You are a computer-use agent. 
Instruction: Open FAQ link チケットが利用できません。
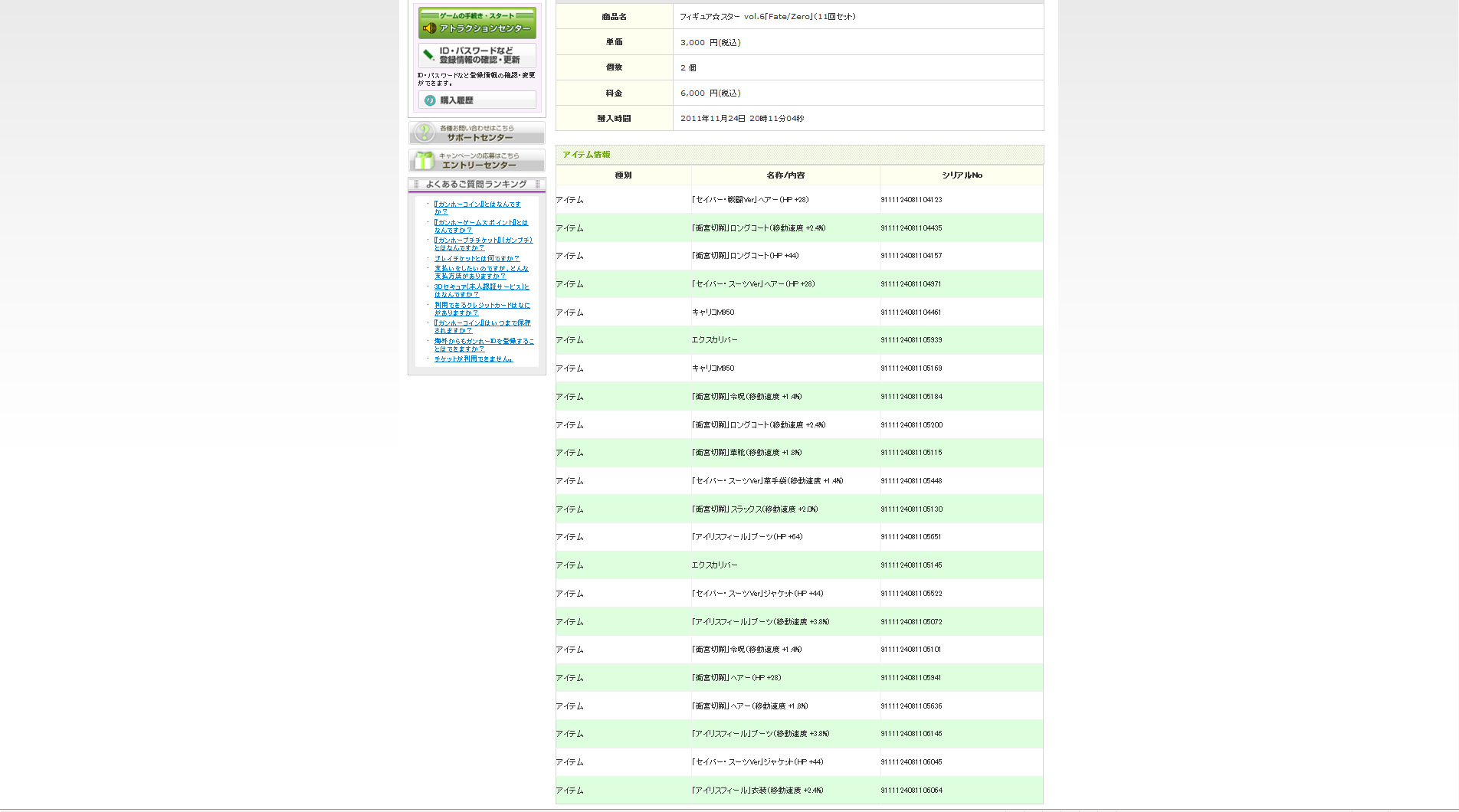[474, 359]
